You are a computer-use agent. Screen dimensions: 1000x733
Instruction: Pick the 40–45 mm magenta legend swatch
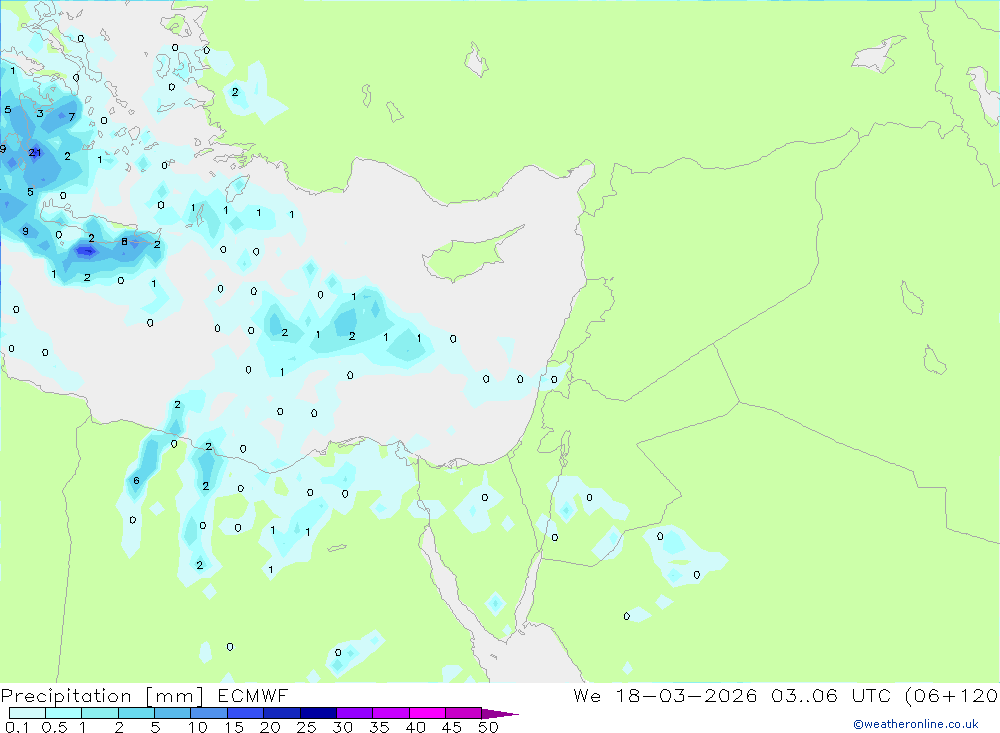(x=427, y=713)
